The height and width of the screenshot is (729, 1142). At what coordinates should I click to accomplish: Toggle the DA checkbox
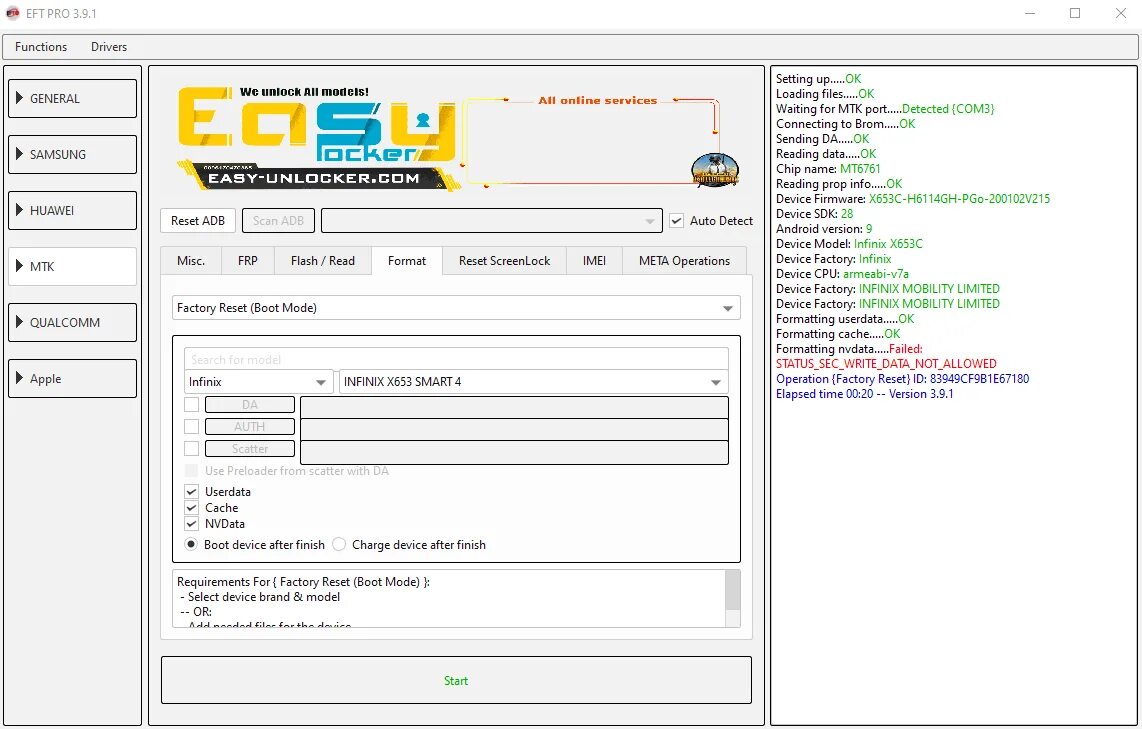(192, 404)
